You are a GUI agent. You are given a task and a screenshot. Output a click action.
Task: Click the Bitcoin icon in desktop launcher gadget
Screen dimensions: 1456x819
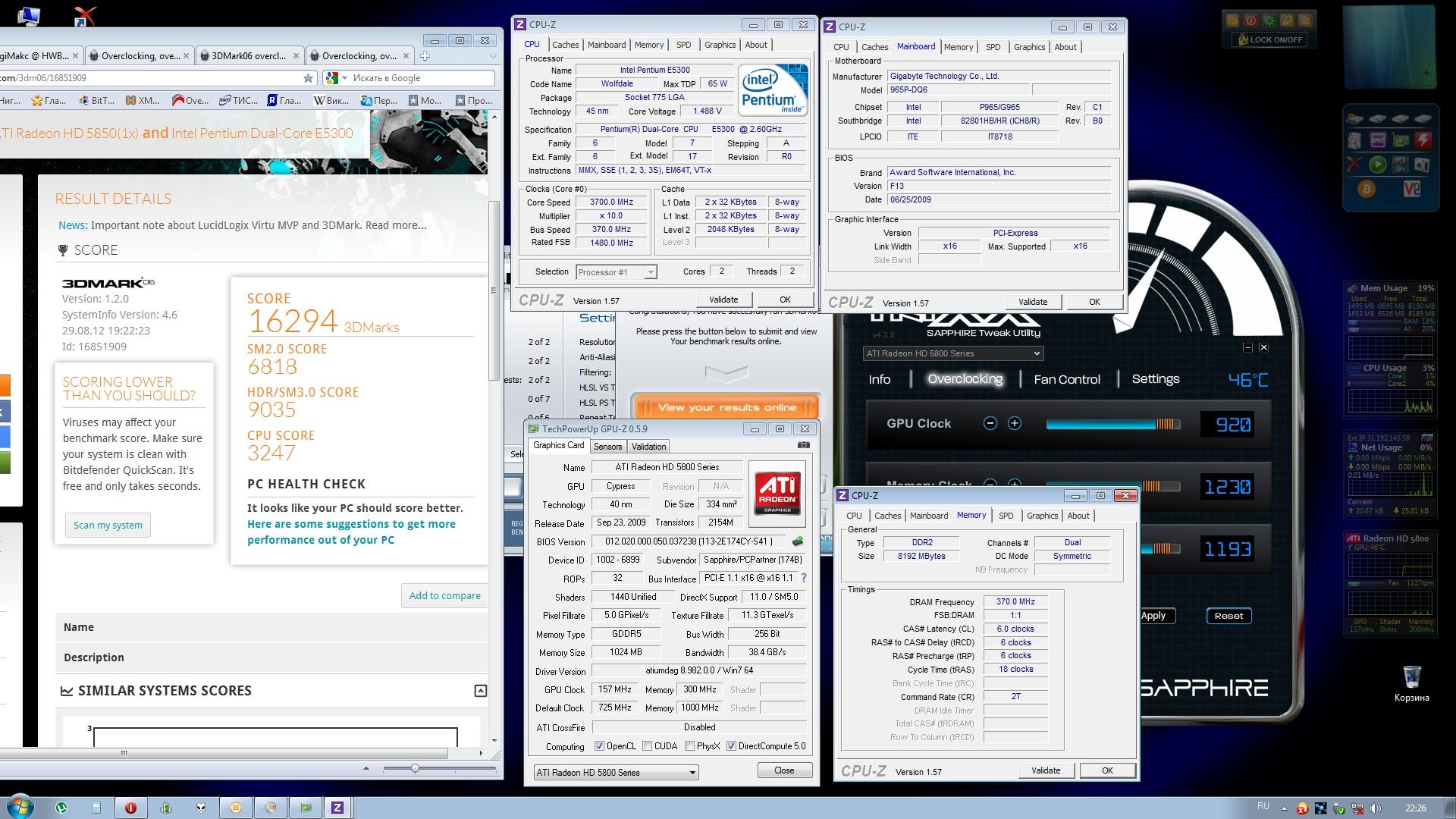tap(1367, 189)
